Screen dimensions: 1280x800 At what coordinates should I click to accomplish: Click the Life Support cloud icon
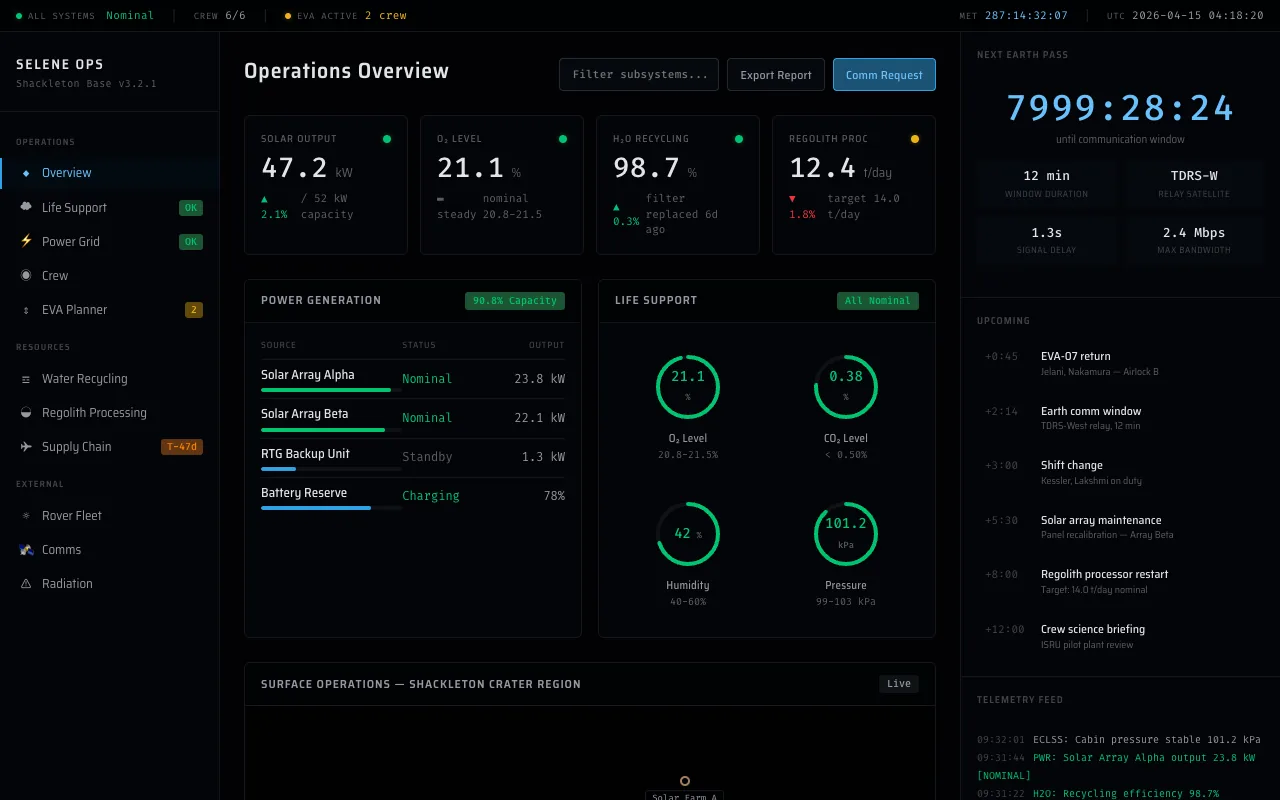click(x=26, y=207)
